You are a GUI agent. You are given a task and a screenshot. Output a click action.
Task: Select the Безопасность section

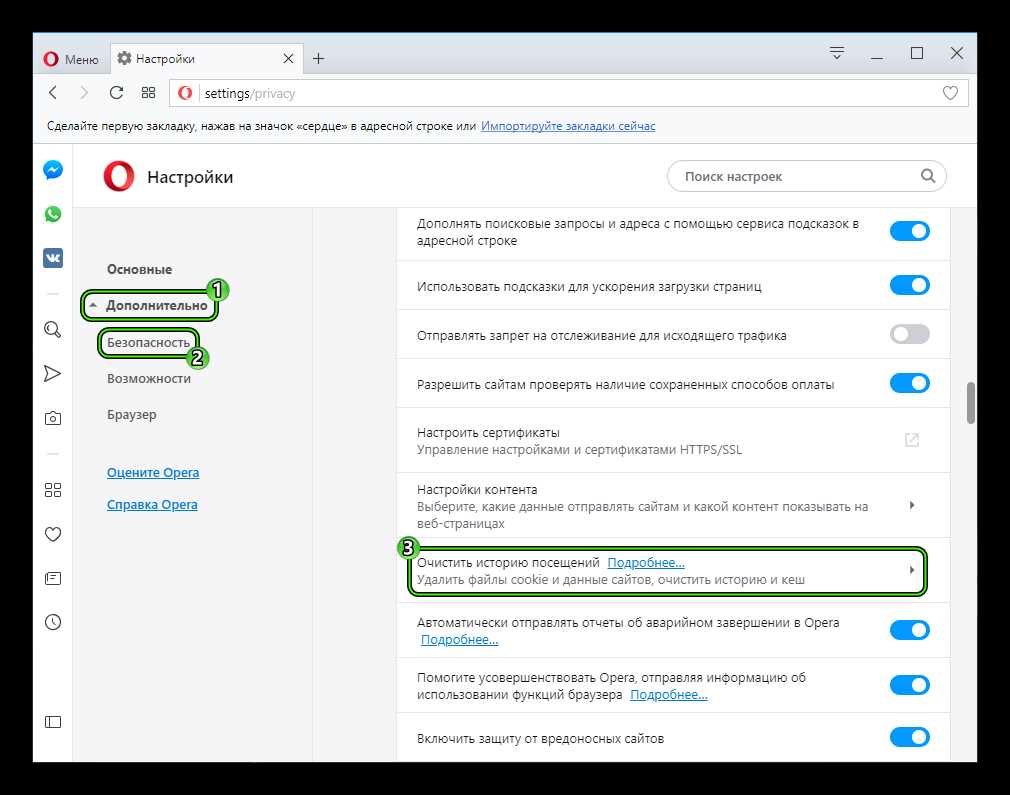click(x=148, y=342)
